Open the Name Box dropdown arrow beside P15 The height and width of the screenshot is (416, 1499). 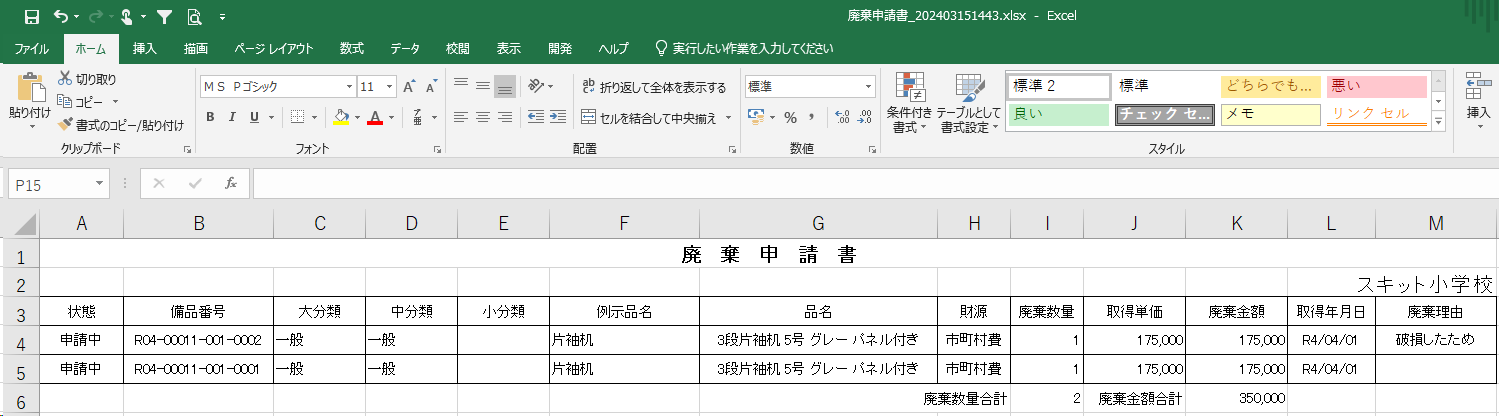100,184
